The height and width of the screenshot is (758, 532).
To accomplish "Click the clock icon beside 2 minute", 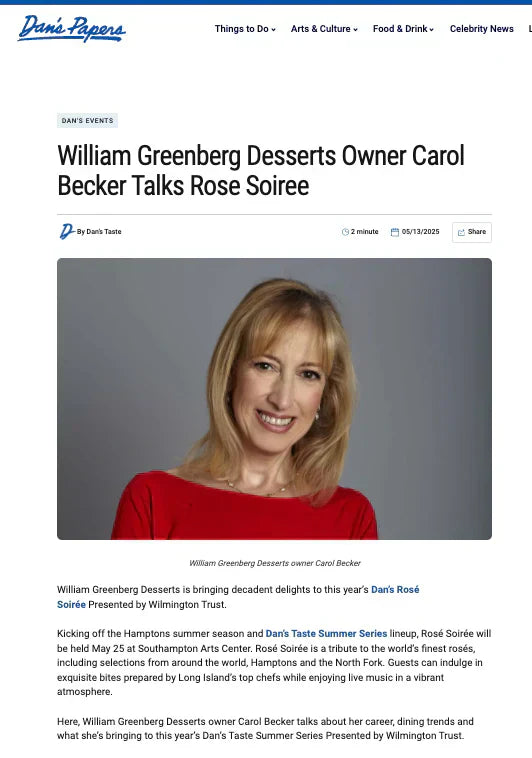I will click(x=345, y=232).
